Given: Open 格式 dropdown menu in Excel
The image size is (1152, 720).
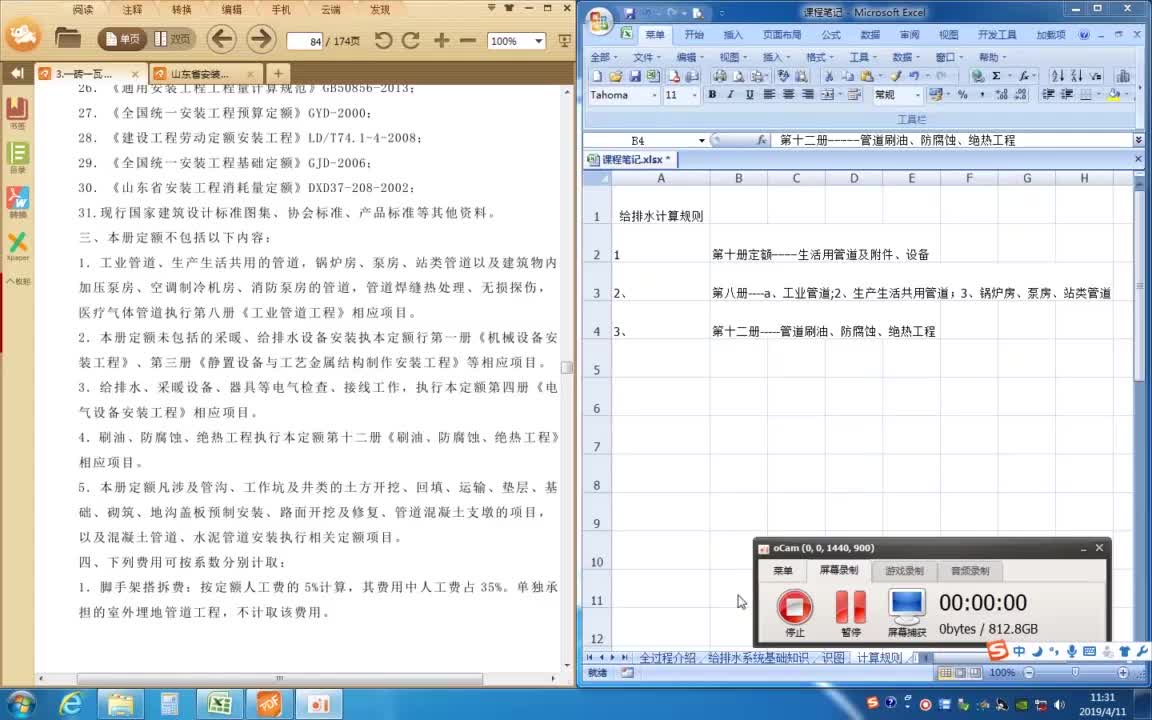Looking at the screenshot, I should pos(819,57).
